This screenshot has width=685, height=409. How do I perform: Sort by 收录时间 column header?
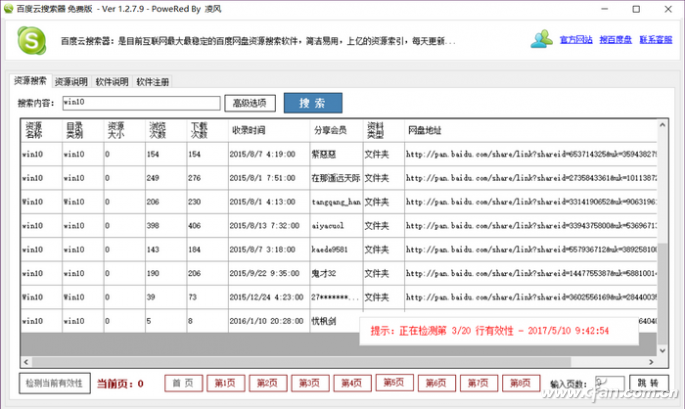(269, 130)
